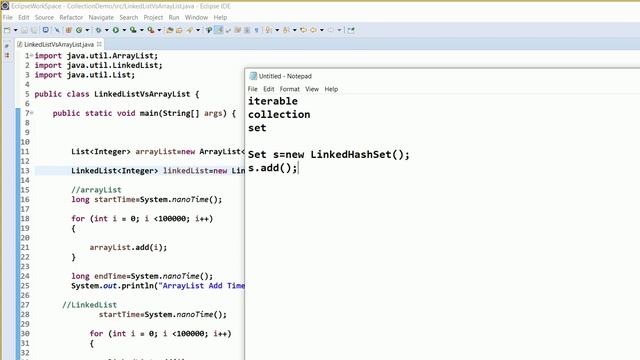Open Eclipse Search menu

pos(129,18)
